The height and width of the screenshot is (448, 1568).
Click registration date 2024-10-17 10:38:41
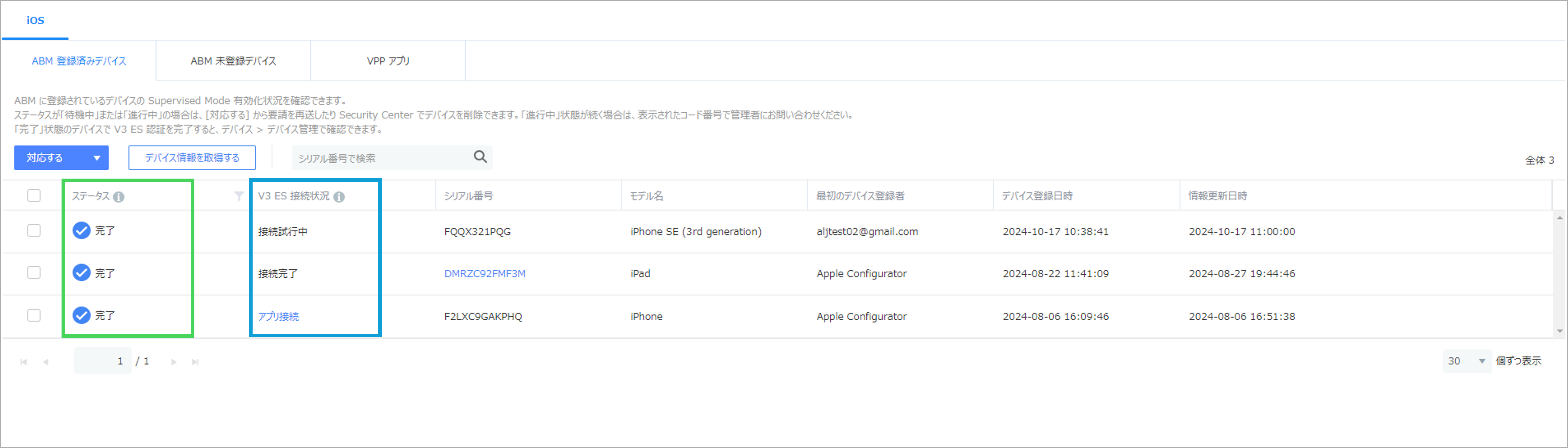[1055, 232]
